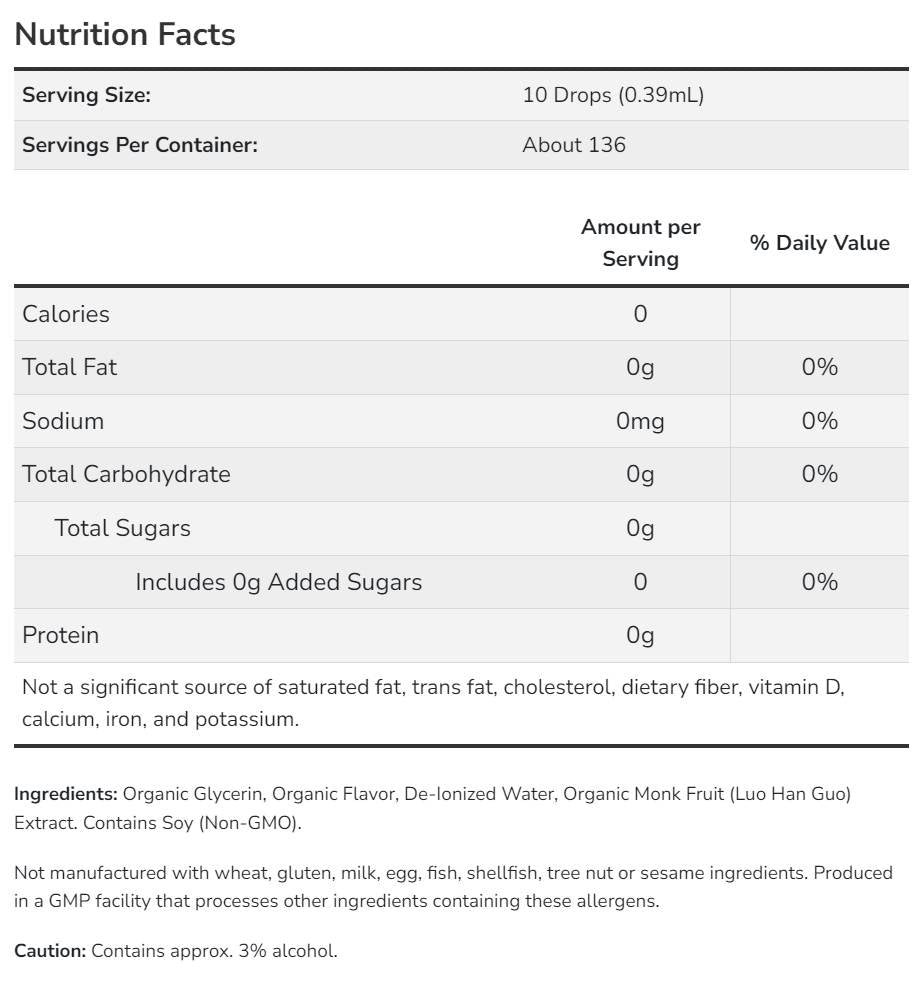Click the bold Ingredients label

pyautogui.click(x=66, y=794)
